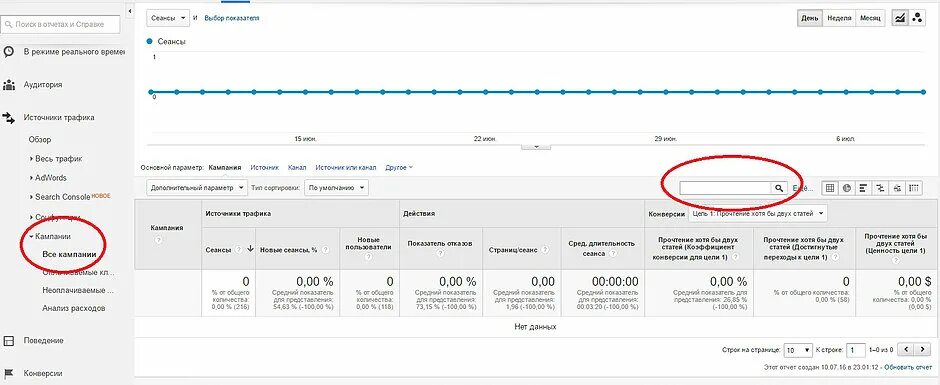Open help for Новые пользователи column

369,257
